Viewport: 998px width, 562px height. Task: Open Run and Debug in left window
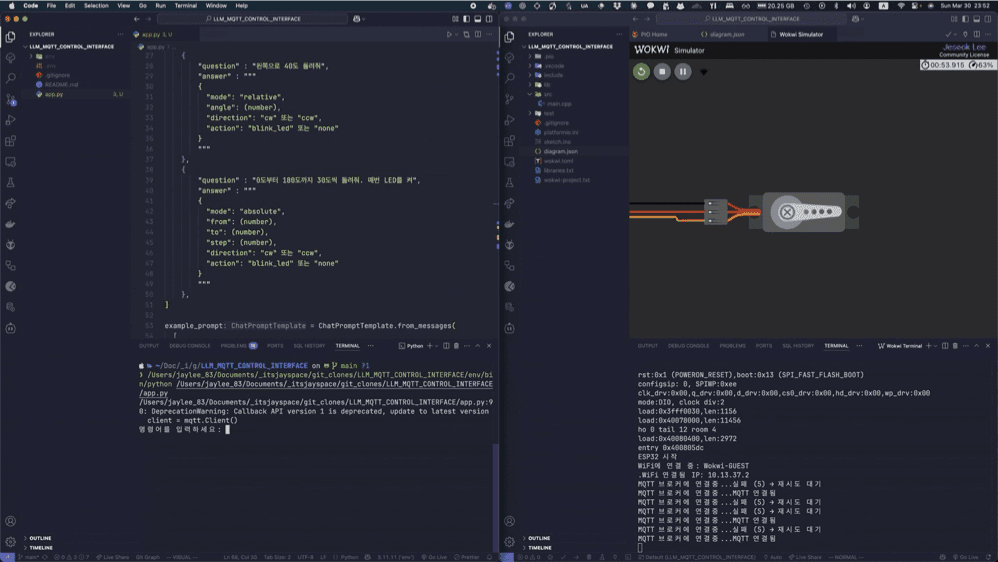[x=11, y=120]
